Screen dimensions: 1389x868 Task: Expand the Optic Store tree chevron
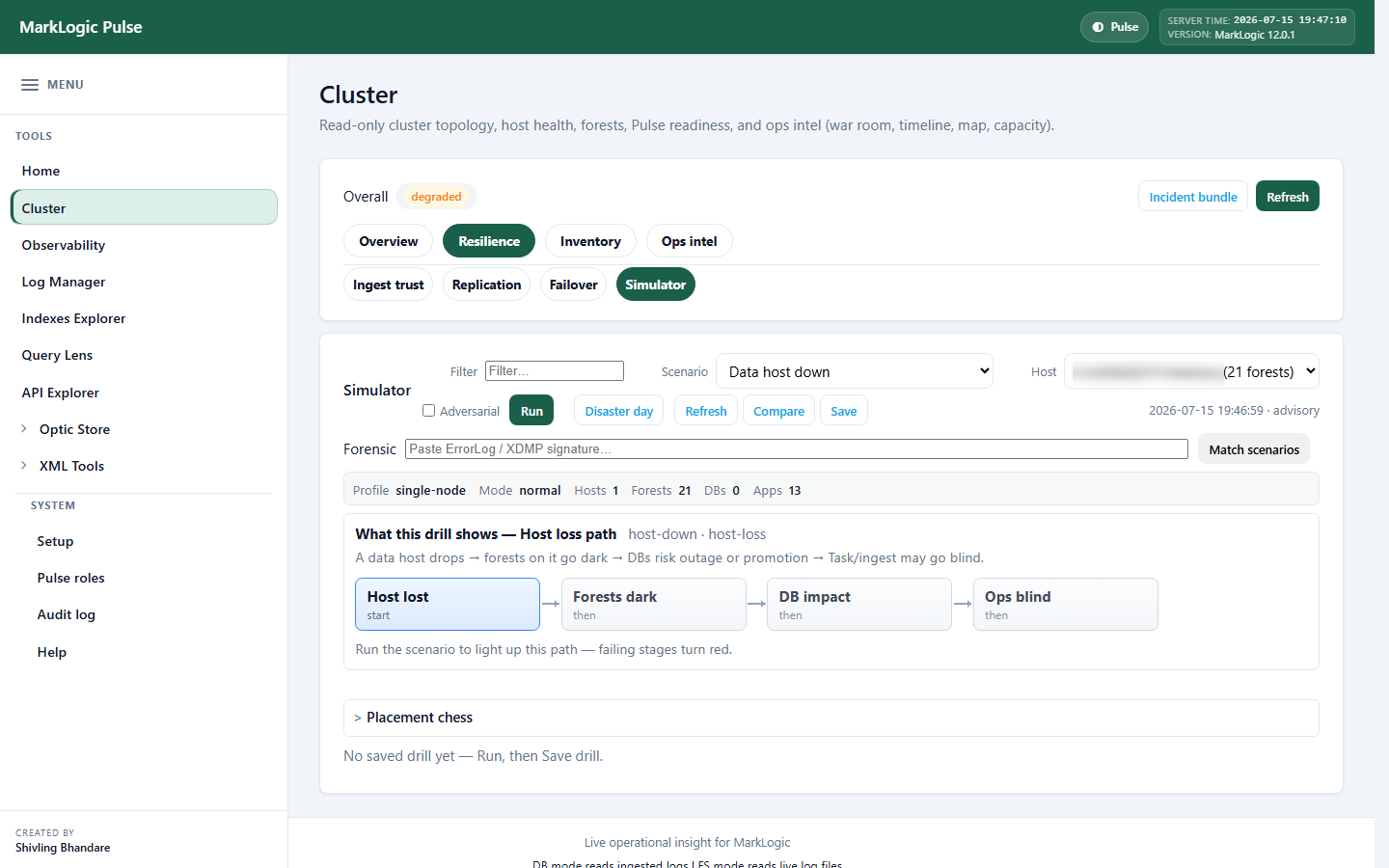tap(24, 429)
